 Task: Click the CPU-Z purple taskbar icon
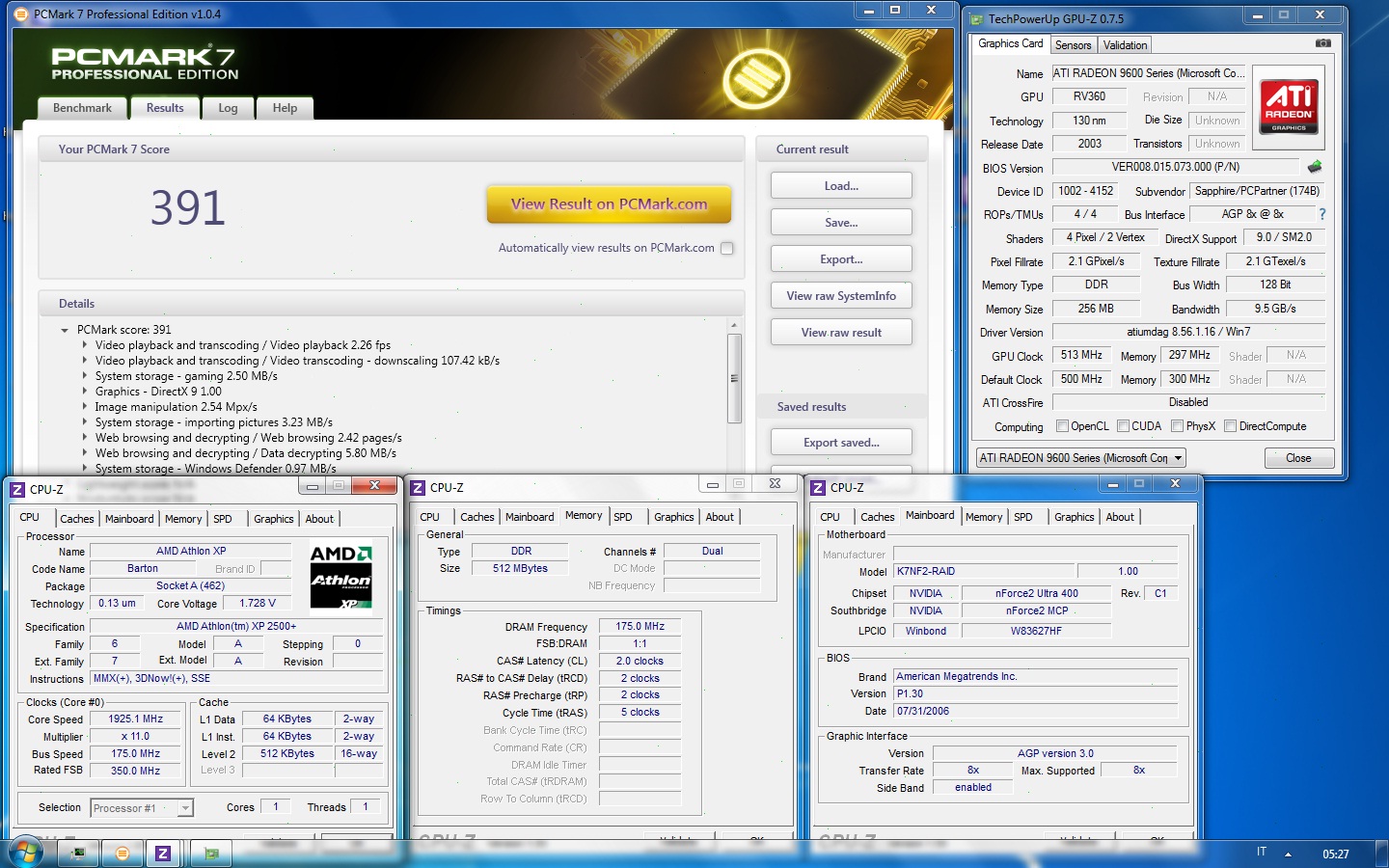(163, 853)
